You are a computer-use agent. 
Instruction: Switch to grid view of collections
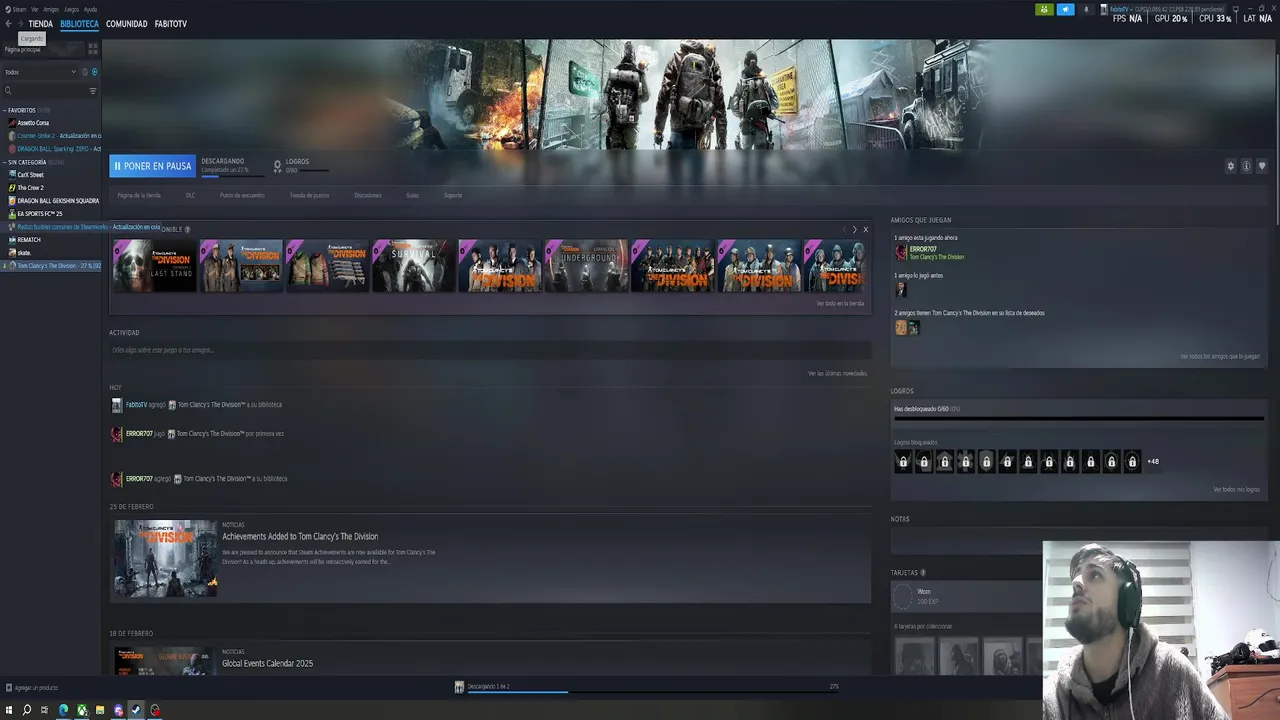pos(93,48)
